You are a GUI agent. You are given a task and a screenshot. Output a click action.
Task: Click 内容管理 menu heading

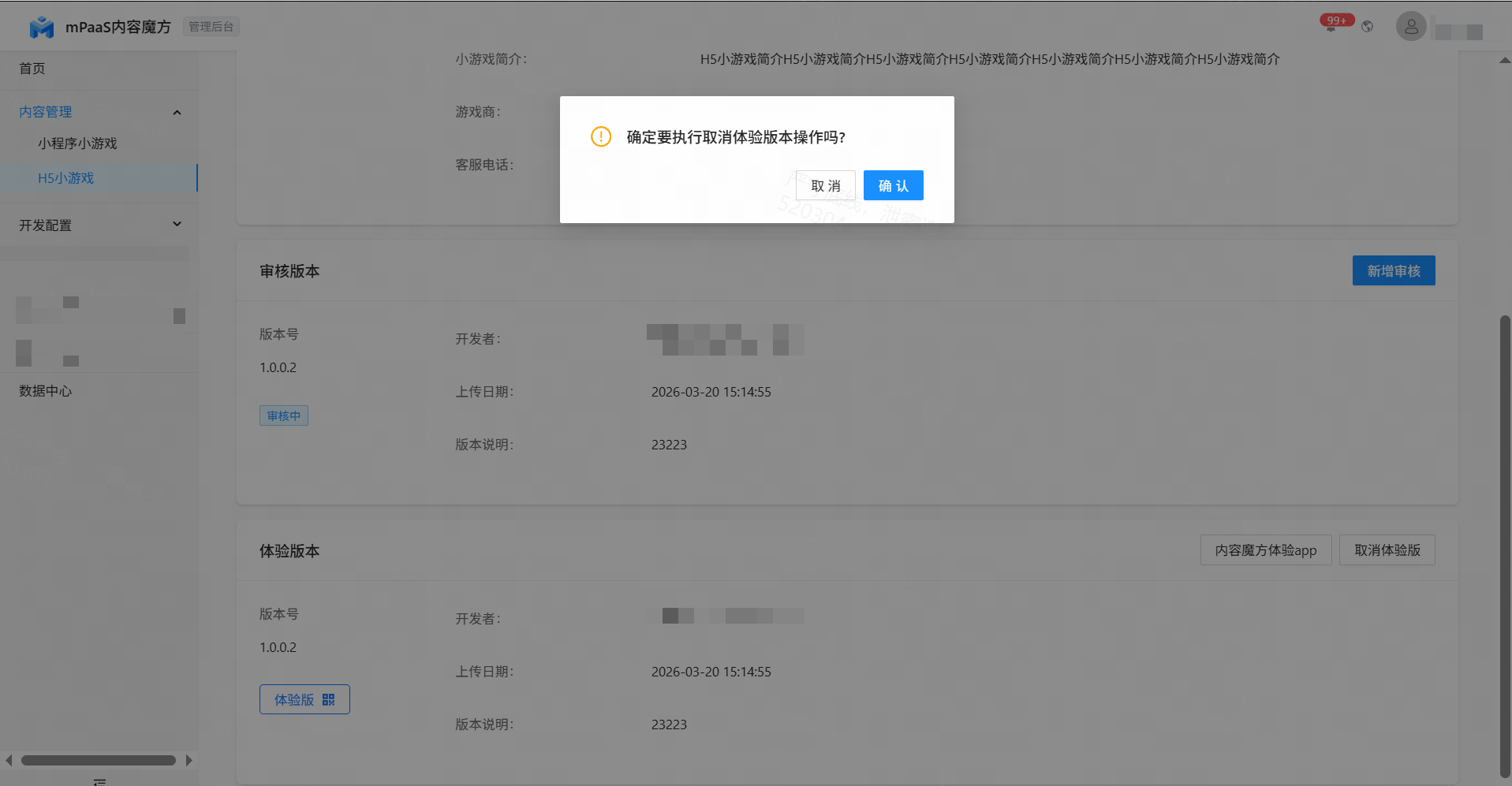click(46, 112)
